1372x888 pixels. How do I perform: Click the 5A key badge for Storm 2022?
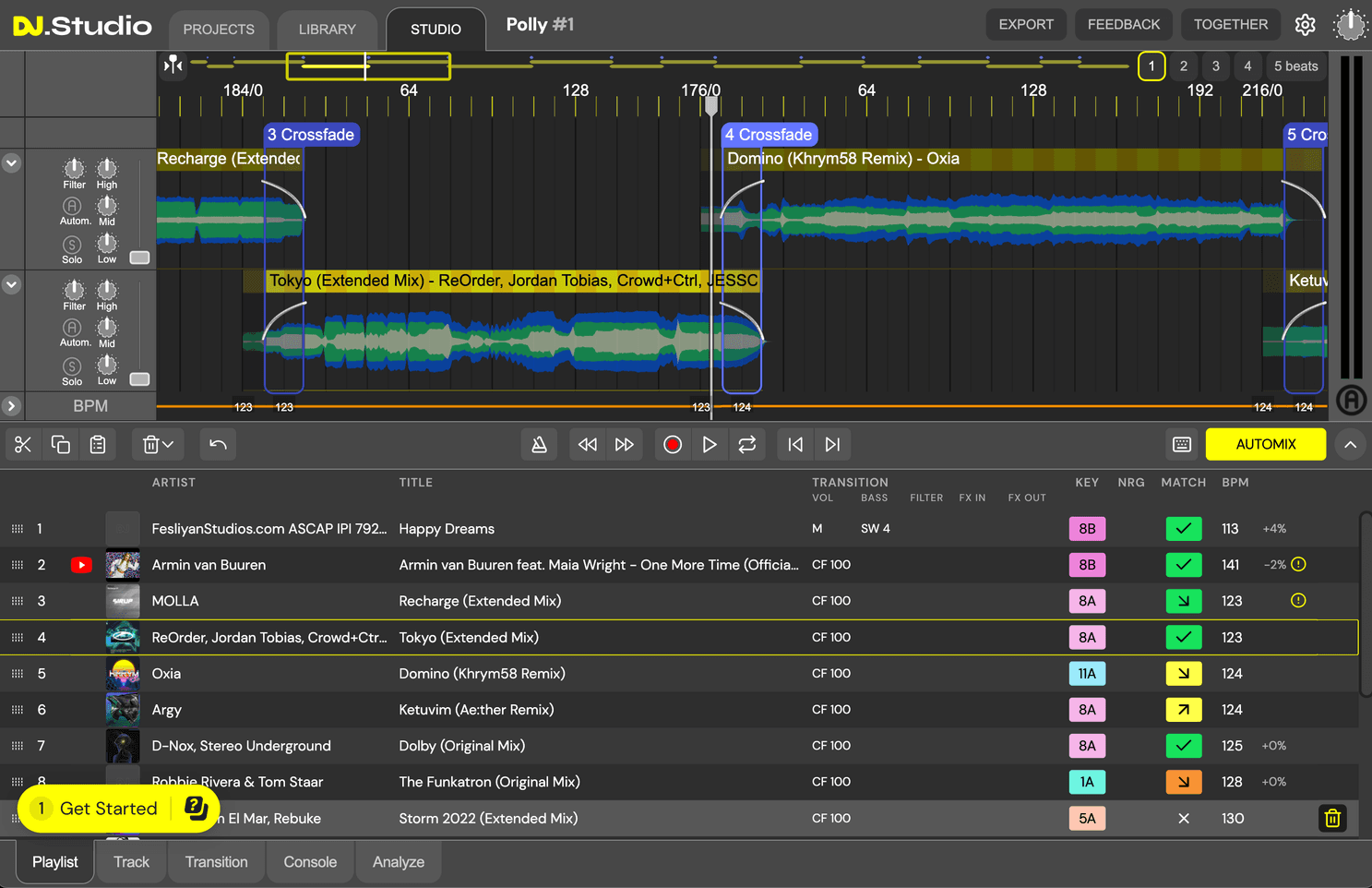[1087, 819]
